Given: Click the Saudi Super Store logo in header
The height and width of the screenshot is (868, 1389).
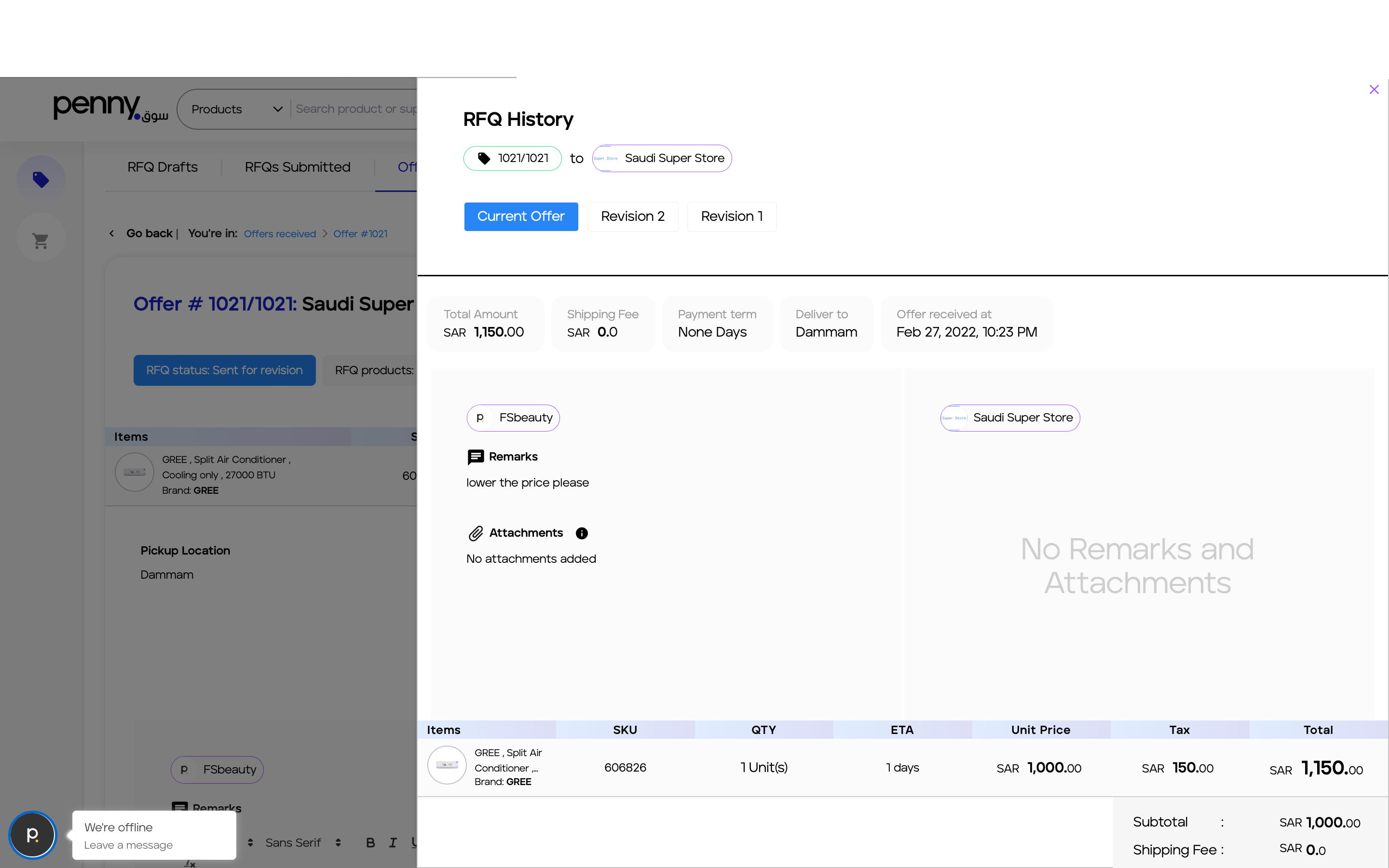Looking at the screenshot, I should click(606, 159).
